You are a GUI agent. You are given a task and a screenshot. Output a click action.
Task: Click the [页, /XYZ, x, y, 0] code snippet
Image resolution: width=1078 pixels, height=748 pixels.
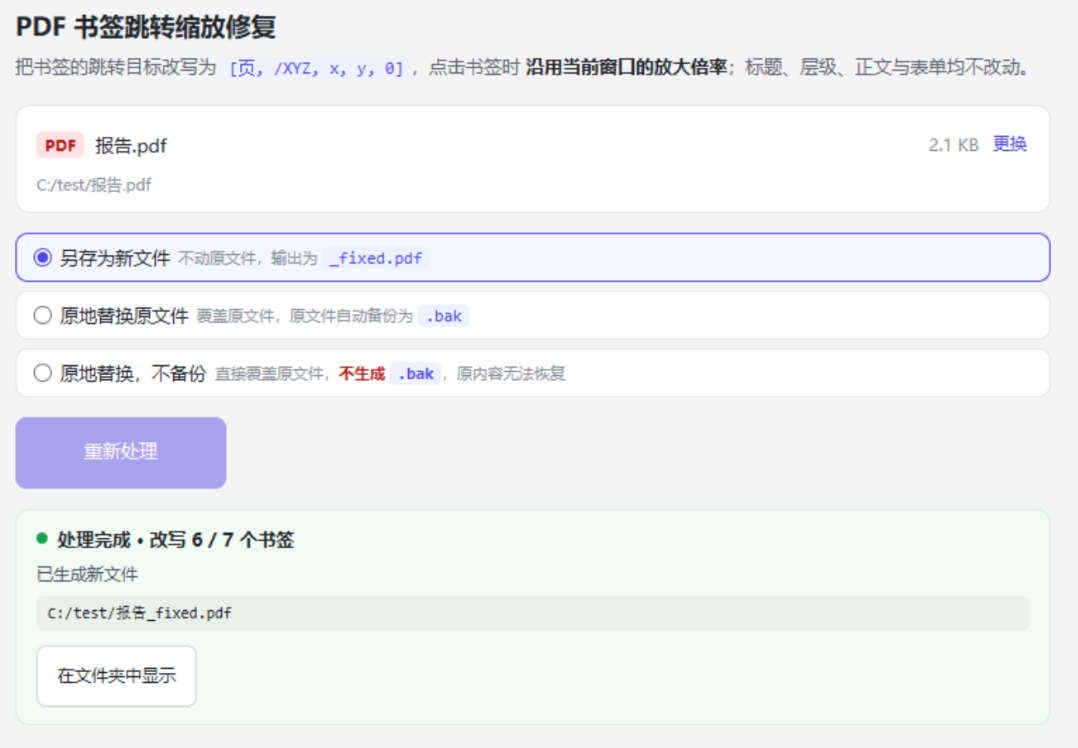(316, 68)
